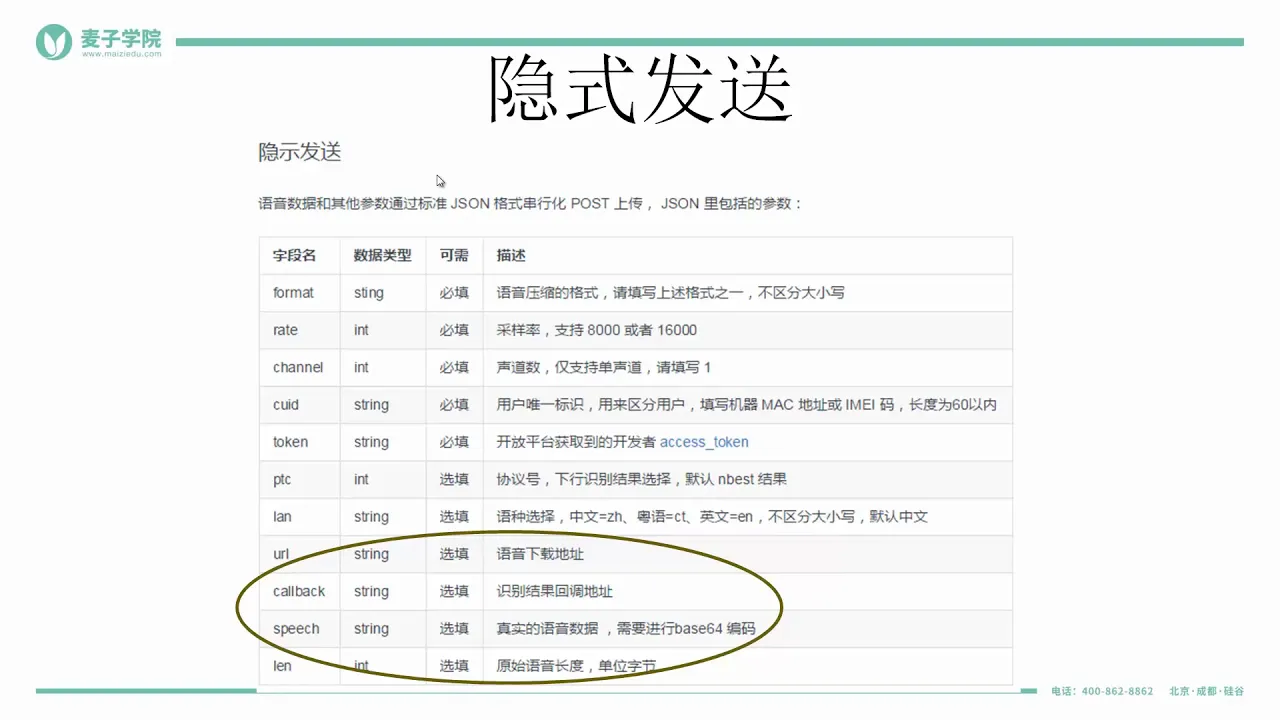Image resolution: width=1280 pixels, height=720 pixels.
Task: Open the access_token link
Action: click(704, 442)
